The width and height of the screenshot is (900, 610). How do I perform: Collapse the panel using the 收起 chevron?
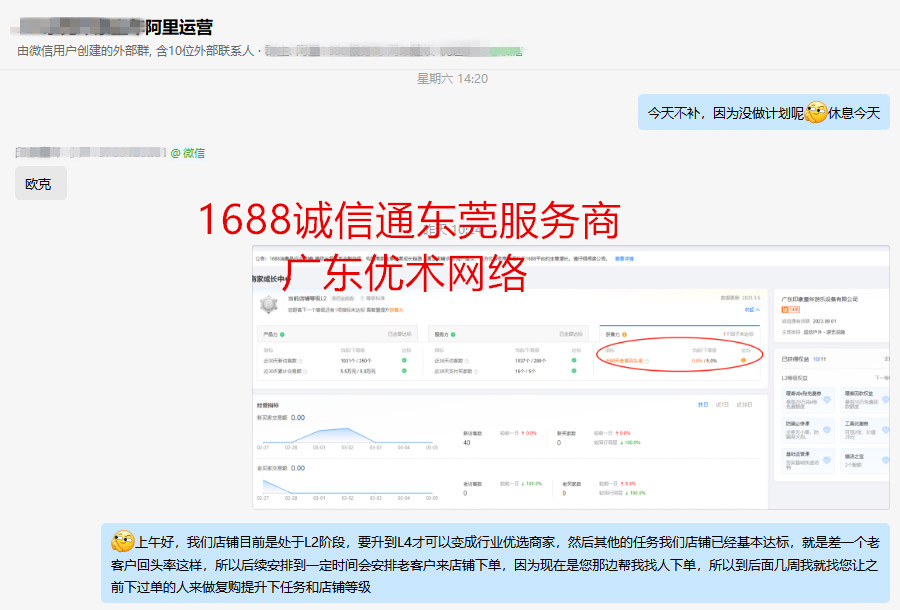753,309
